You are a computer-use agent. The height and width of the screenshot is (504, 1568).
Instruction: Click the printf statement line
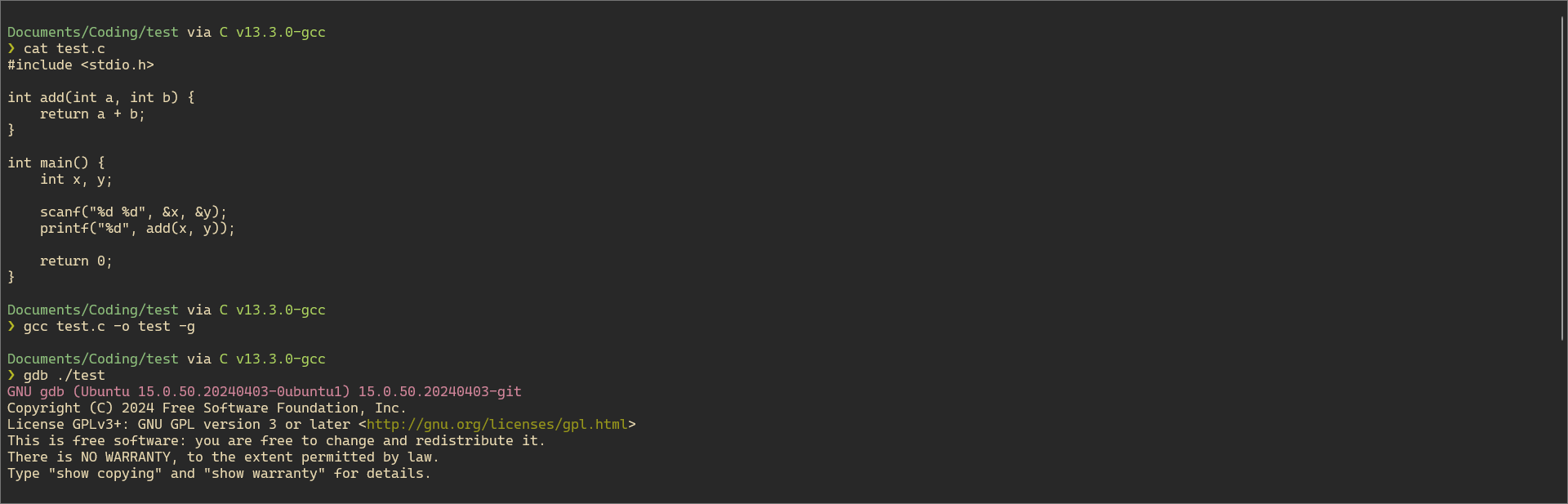tap(138, 229)
